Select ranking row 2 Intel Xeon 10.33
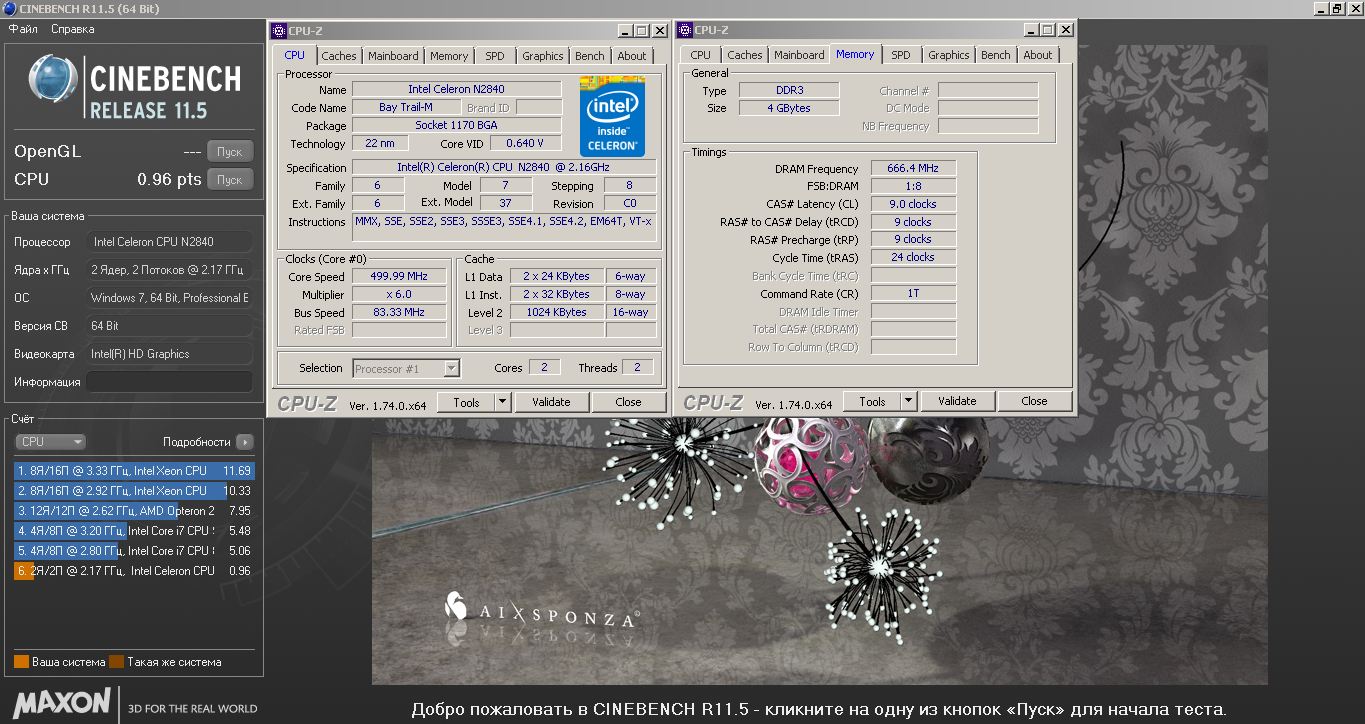The width and height of the screenshot is (1365, 724). [134, 491]
